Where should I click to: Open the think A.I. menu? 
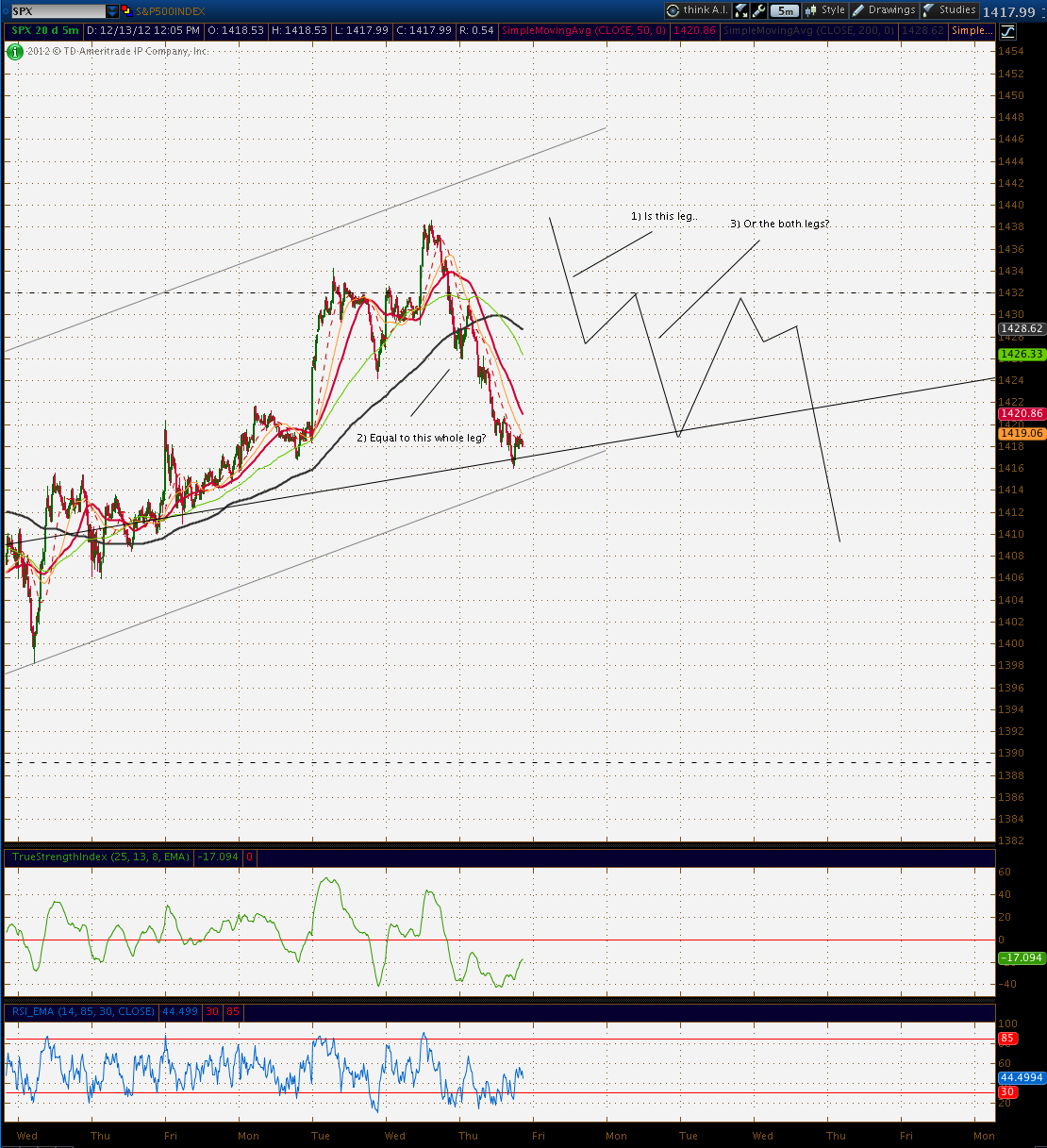pyautogui.click(x=697, y=10)
